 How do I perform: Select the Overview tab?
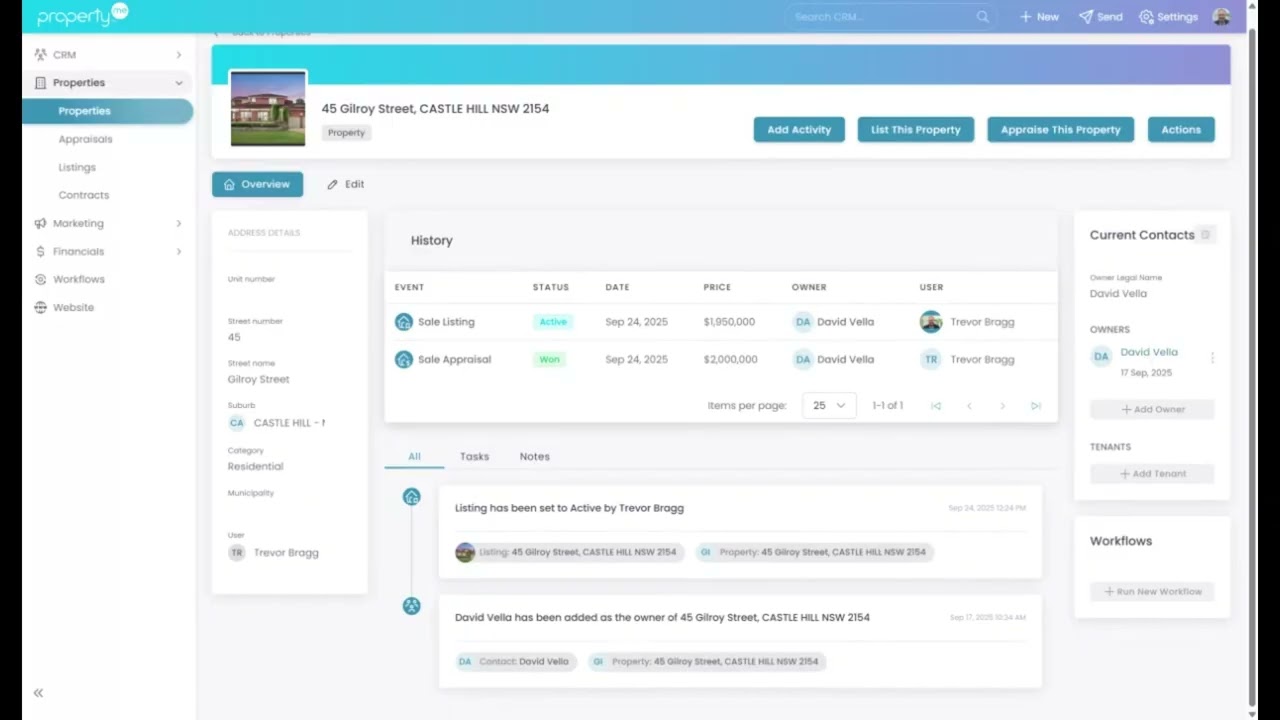click(x=257, y=184)
